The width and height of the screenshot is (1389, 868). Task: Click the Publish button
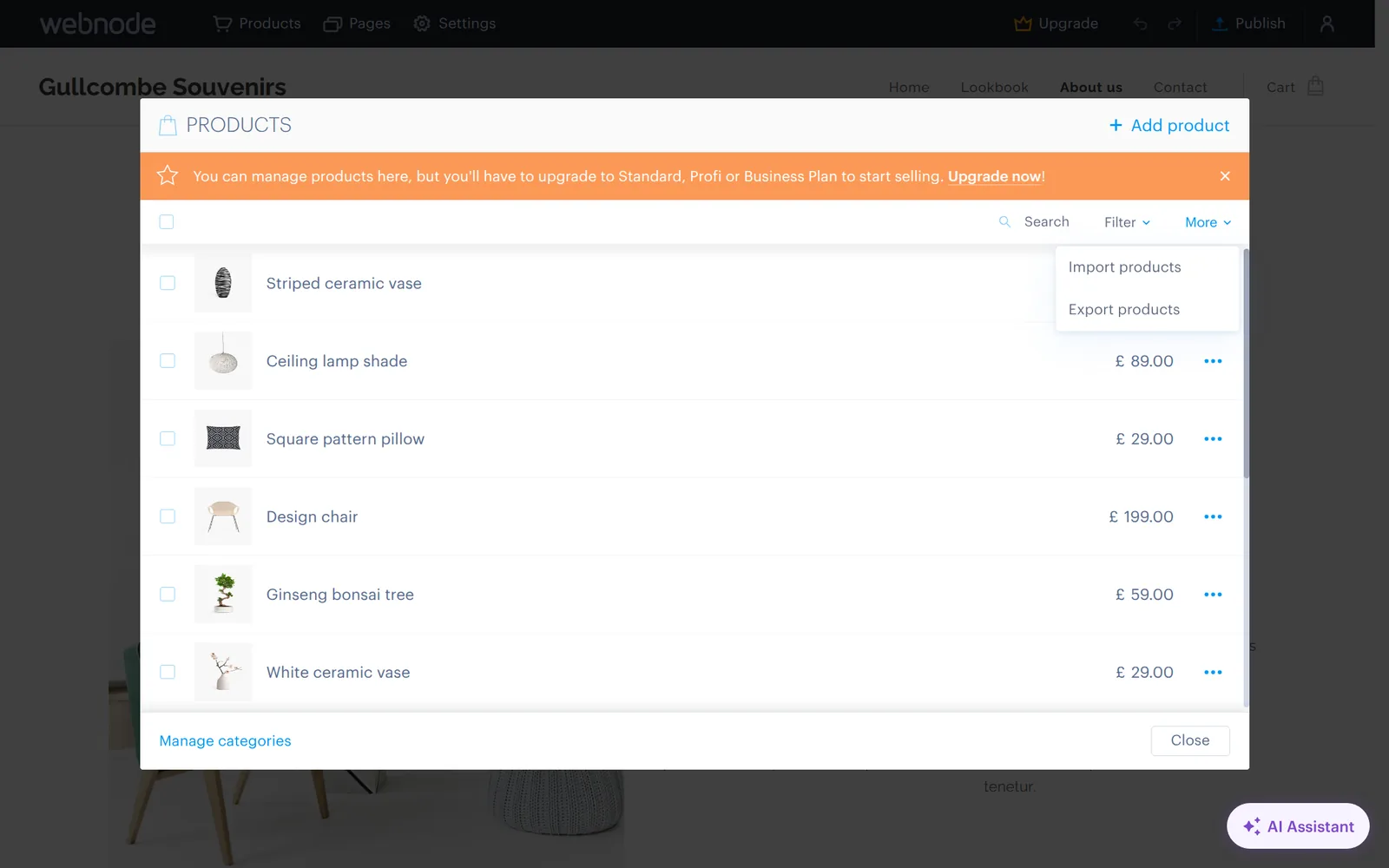(1248, 23)
